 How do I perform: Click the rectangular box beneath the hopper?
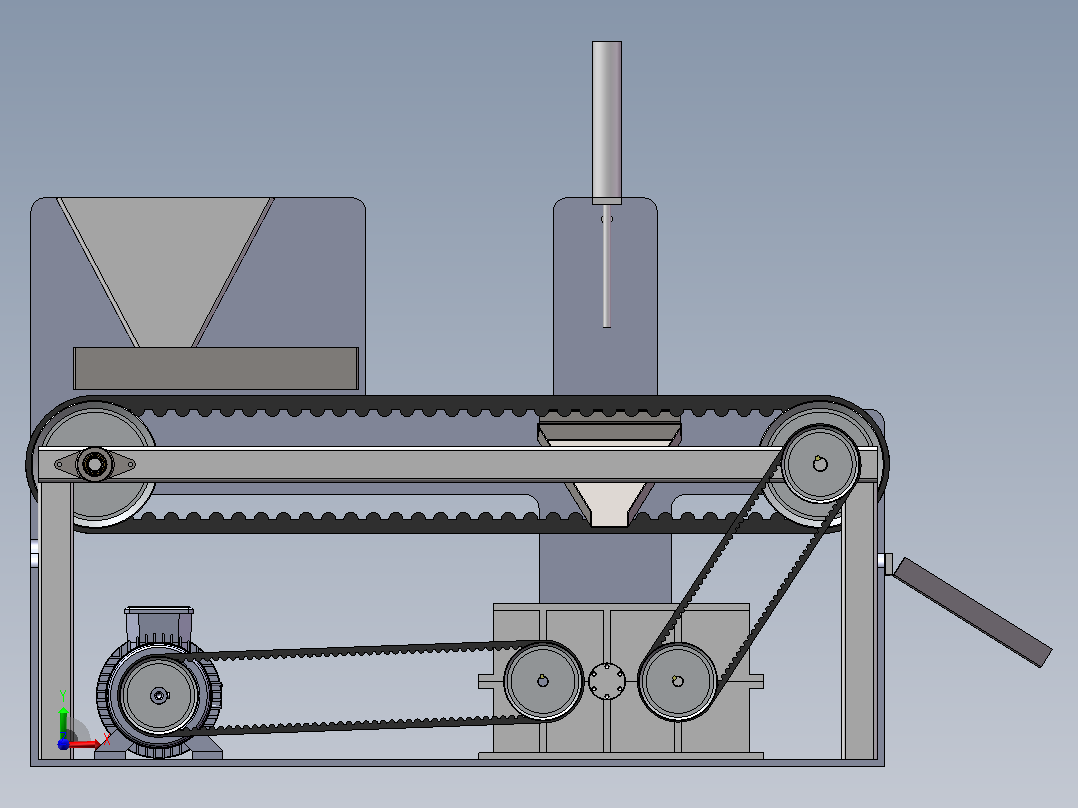pos(216,368)
